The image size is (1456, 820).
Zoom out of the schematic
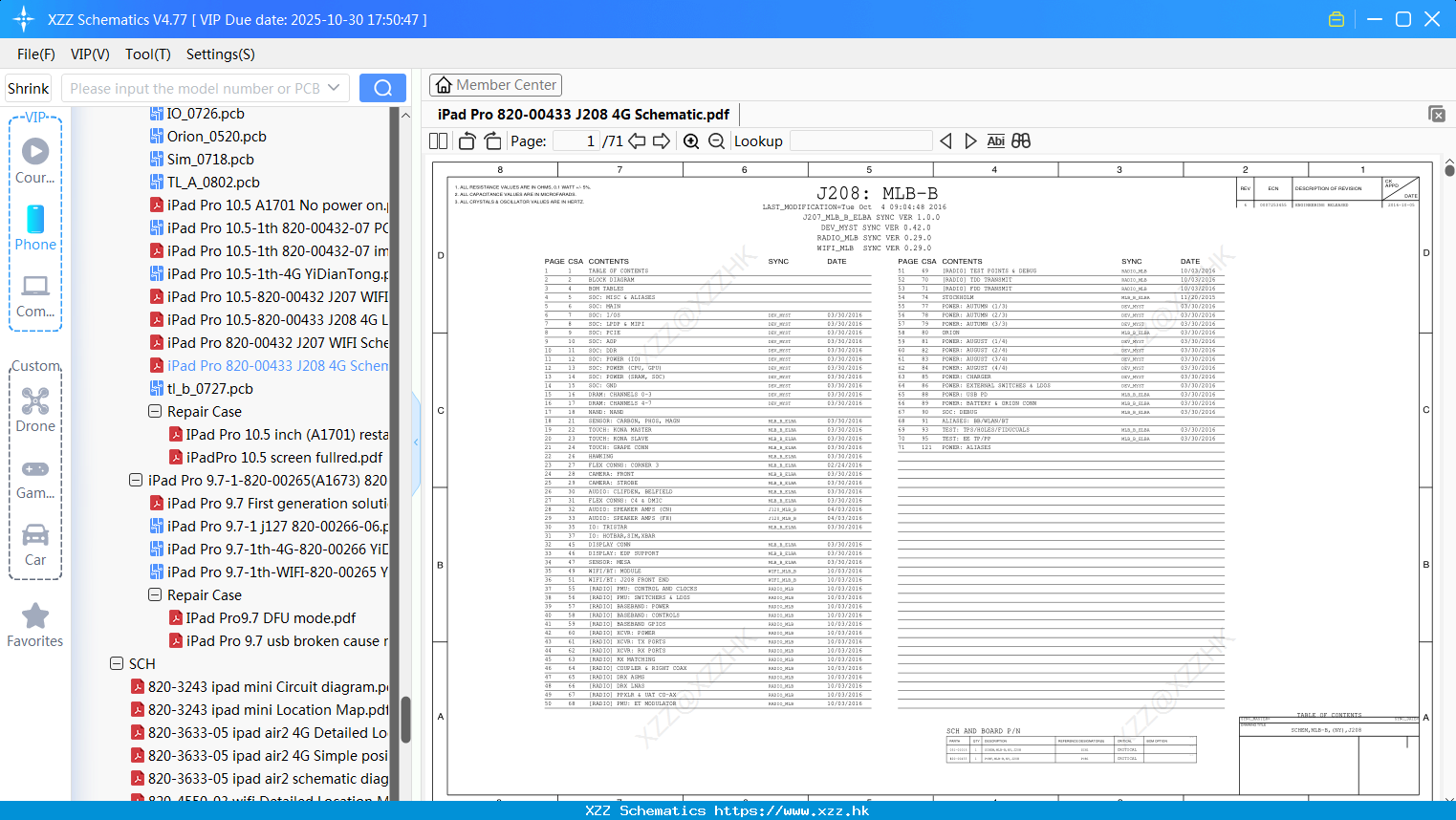click(716, 141)
